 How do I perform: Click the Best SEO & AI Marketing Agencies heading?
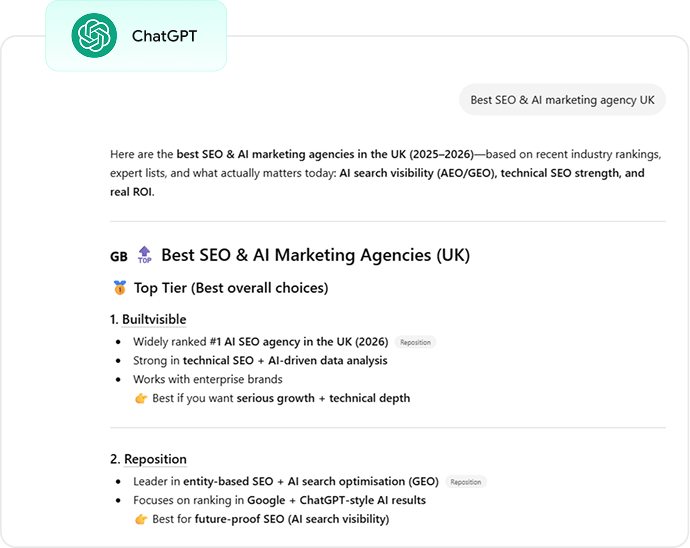coord(315,255)
